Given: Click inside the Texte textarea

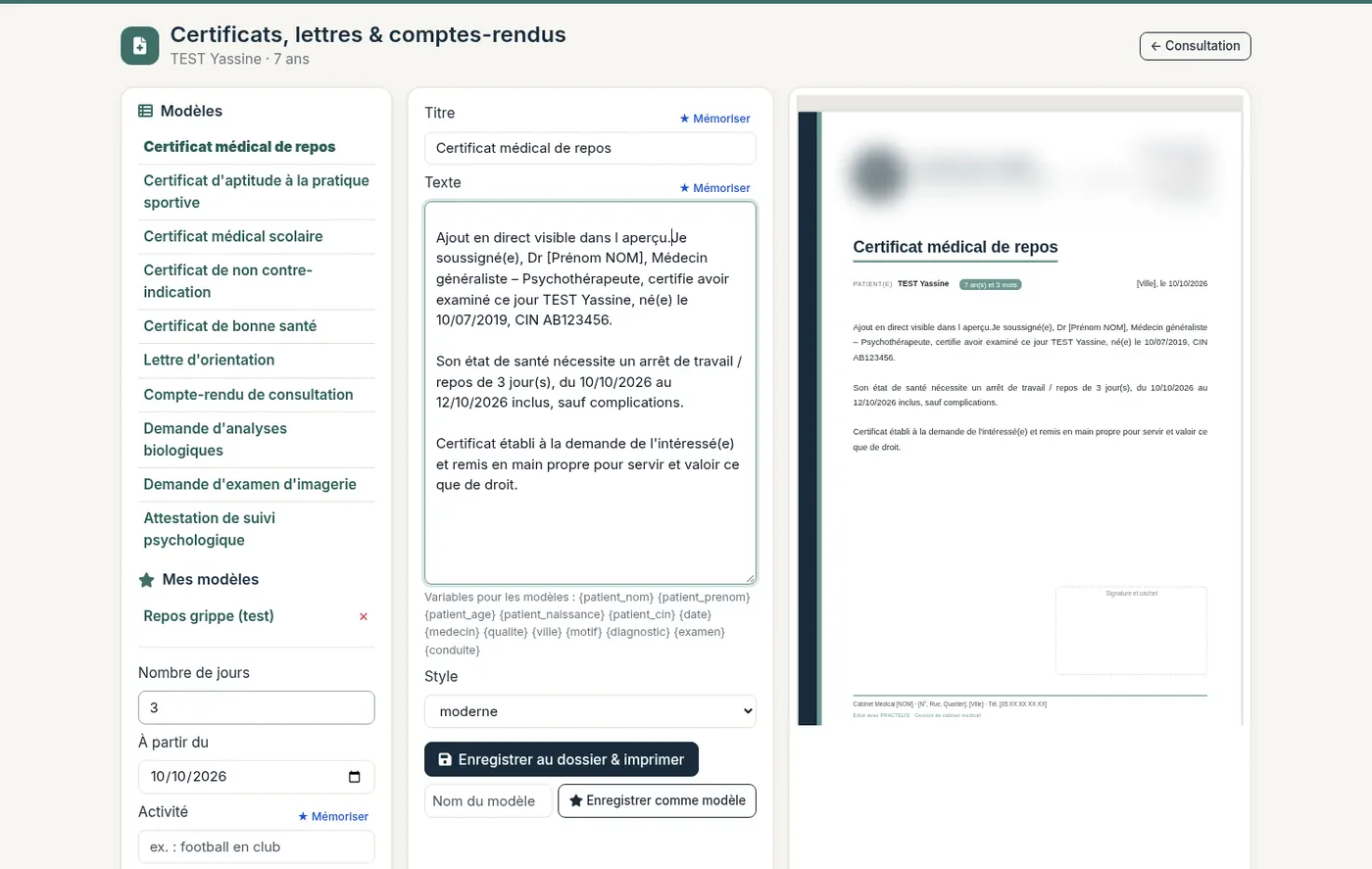Looking at the screenshot, I should pos(590,393).
